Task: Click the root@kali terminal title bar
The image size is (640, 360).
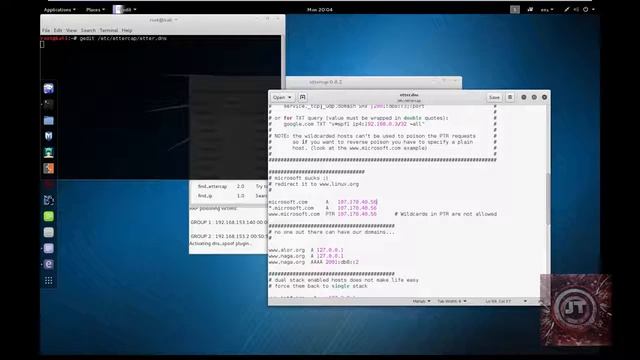Action: (x=162, y=20)
